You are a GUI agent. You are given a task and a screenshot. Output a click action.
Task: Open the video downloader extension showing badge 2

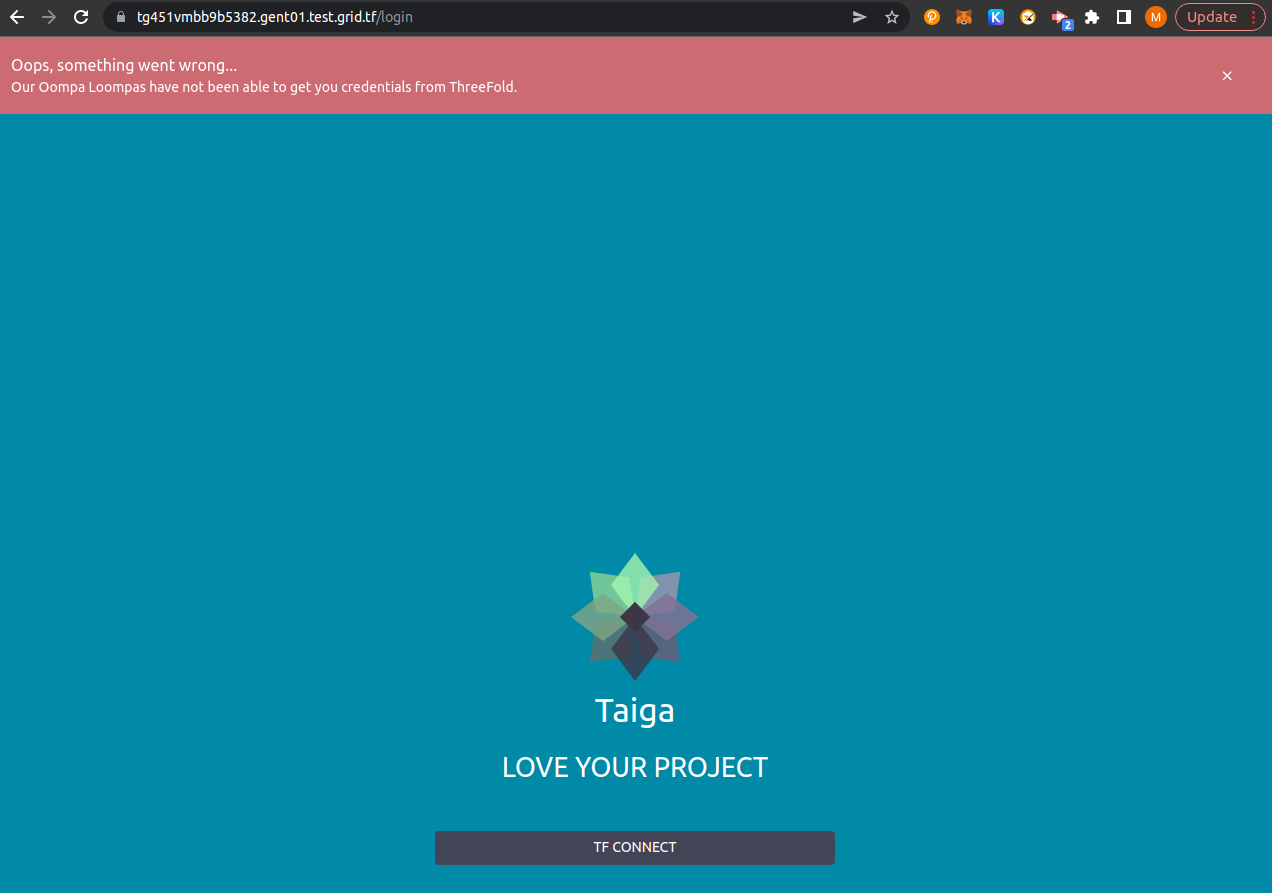click(1060, 17)
